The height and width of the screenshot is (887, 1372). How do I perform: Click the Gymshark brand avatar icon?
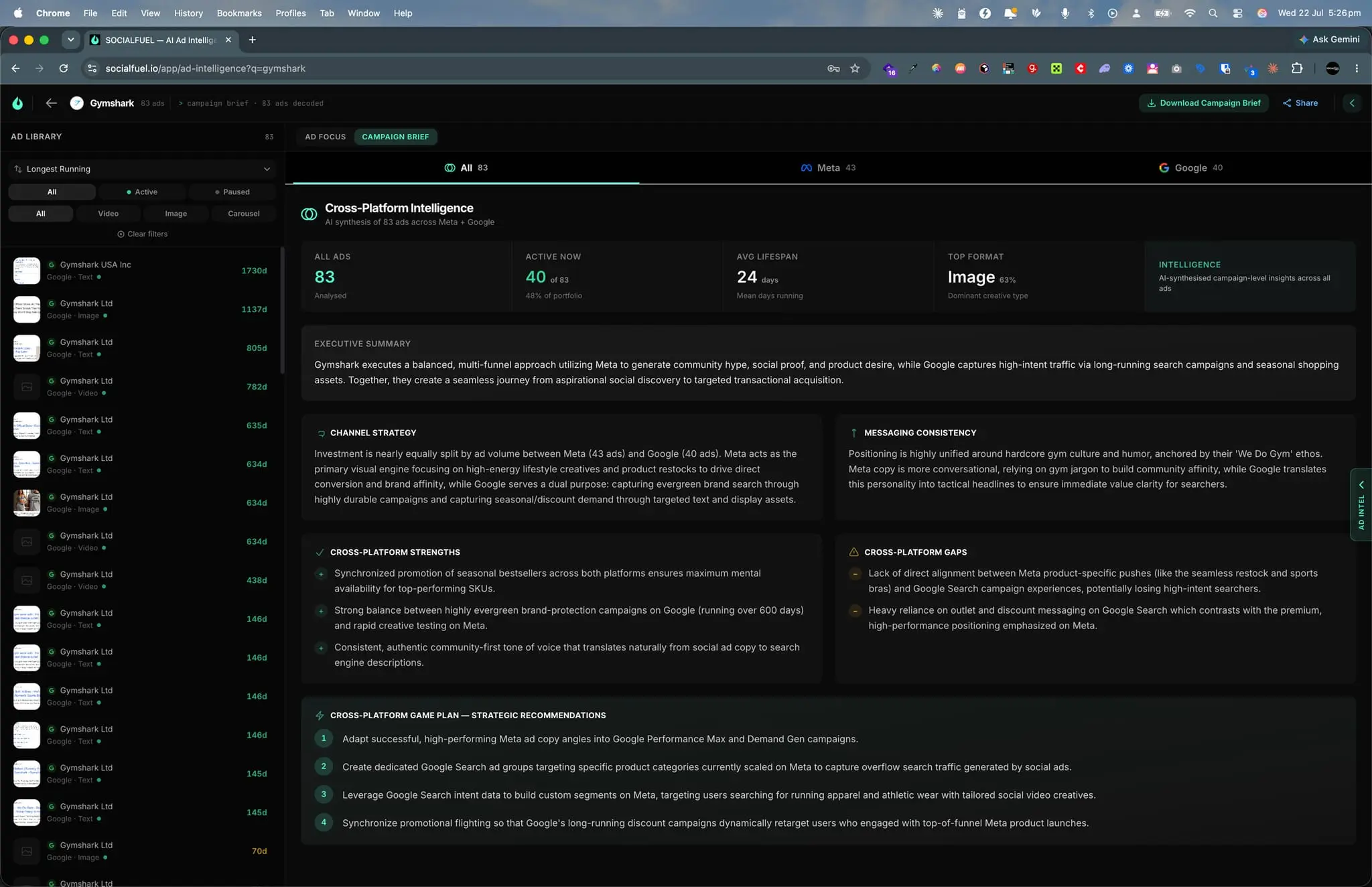point(77,103)
